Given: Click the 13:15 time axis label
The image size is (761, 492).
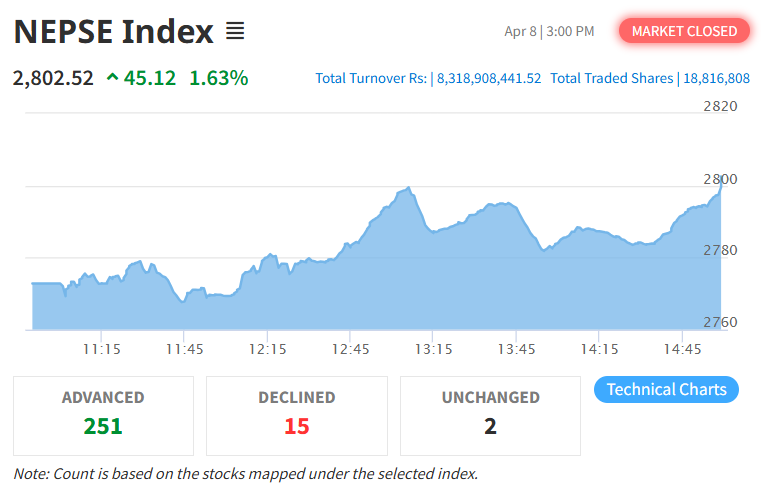Looking at the screenshot, I should [434, 349].
